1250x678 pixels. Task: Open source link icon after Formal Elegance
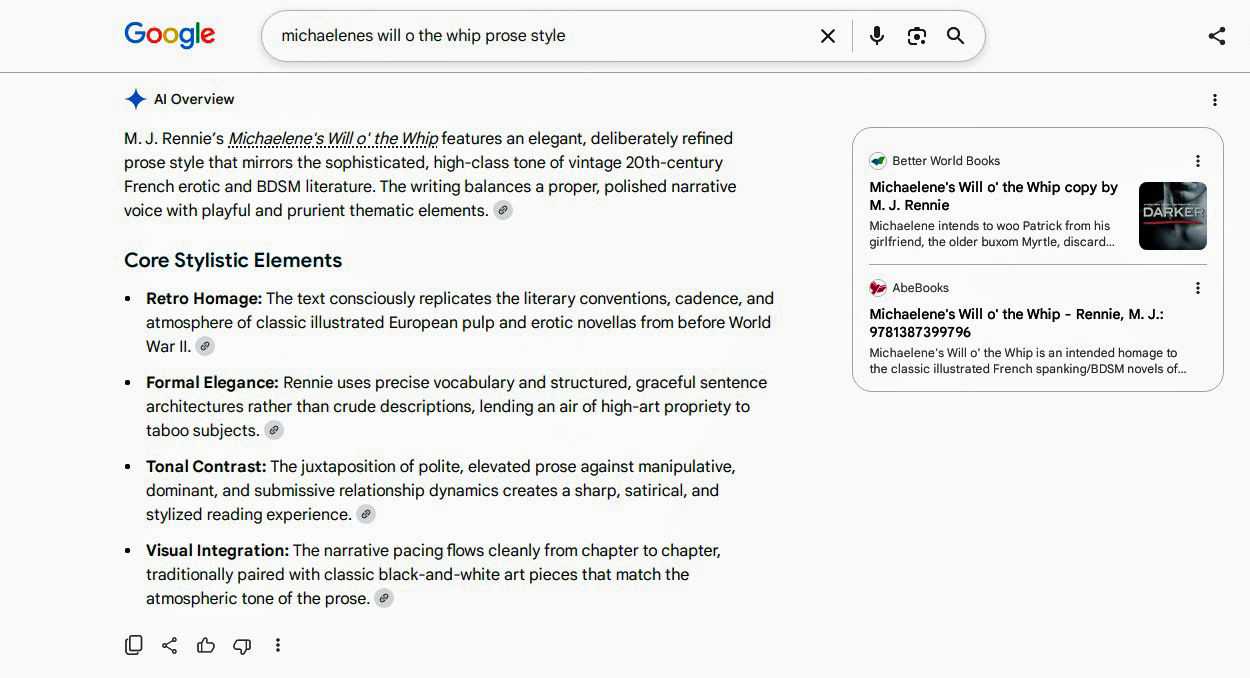click(x=274, y=430)
